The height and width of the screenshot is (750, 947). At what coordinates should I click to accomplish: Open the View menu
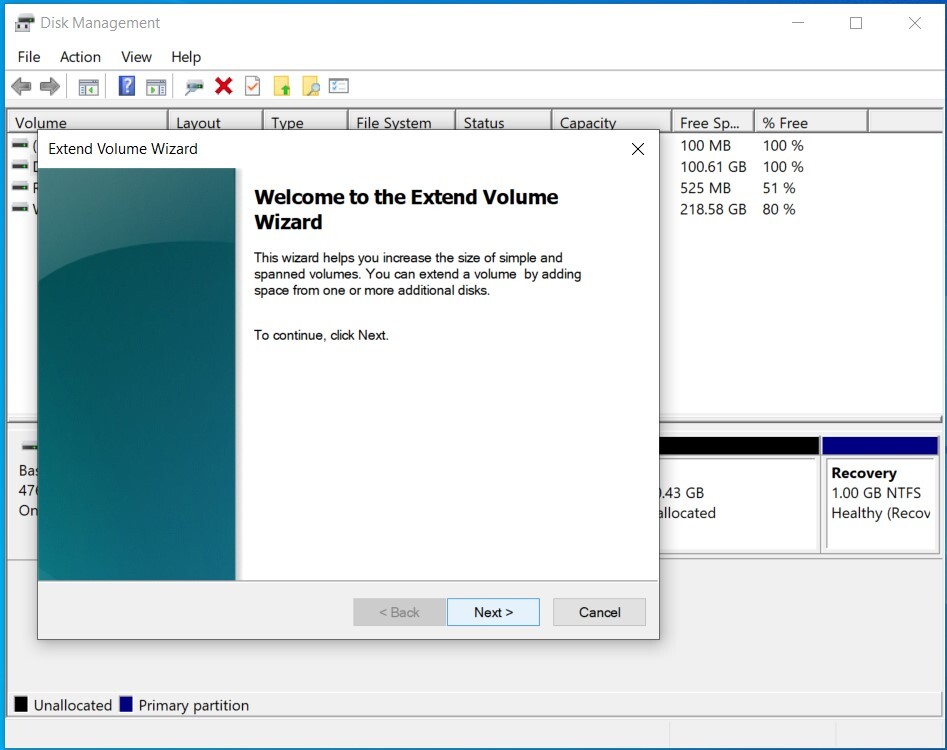coord(136,57)
